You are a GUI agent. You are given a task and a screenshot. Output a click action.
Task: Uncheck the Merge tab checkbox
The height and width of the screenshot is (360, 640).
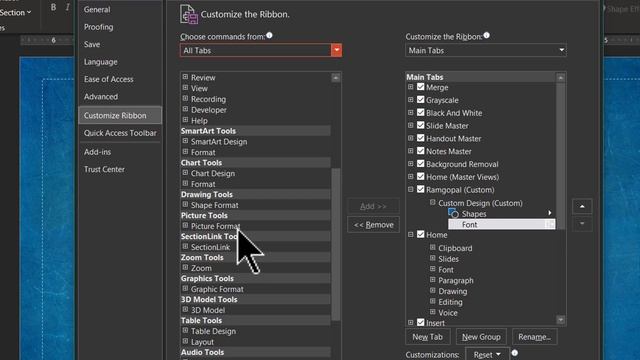click(x=421, y=87)
